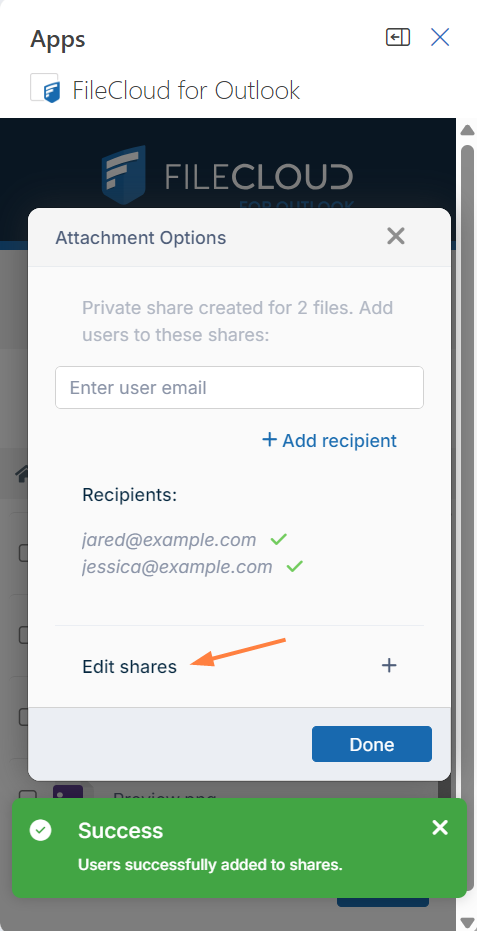The height and width of the screenshot is (931, 477).
Task: Click the Success check circle icon
Action: click(x=40, y=830)
